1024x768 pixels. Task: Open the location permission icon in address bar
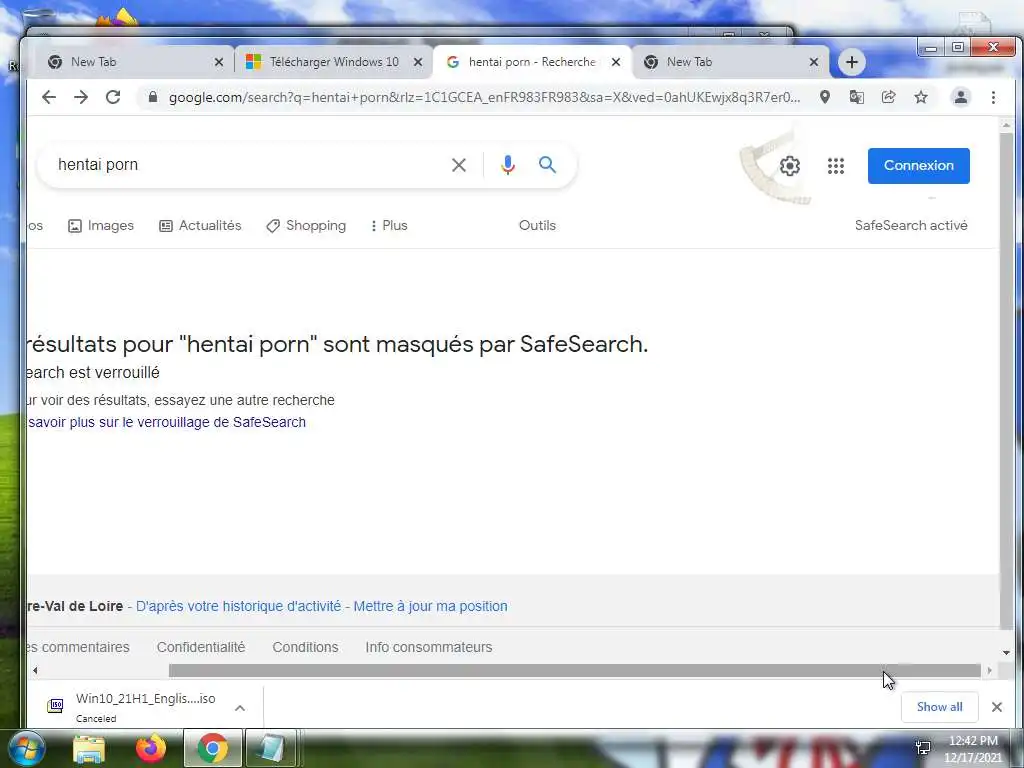tap(825, 97)
